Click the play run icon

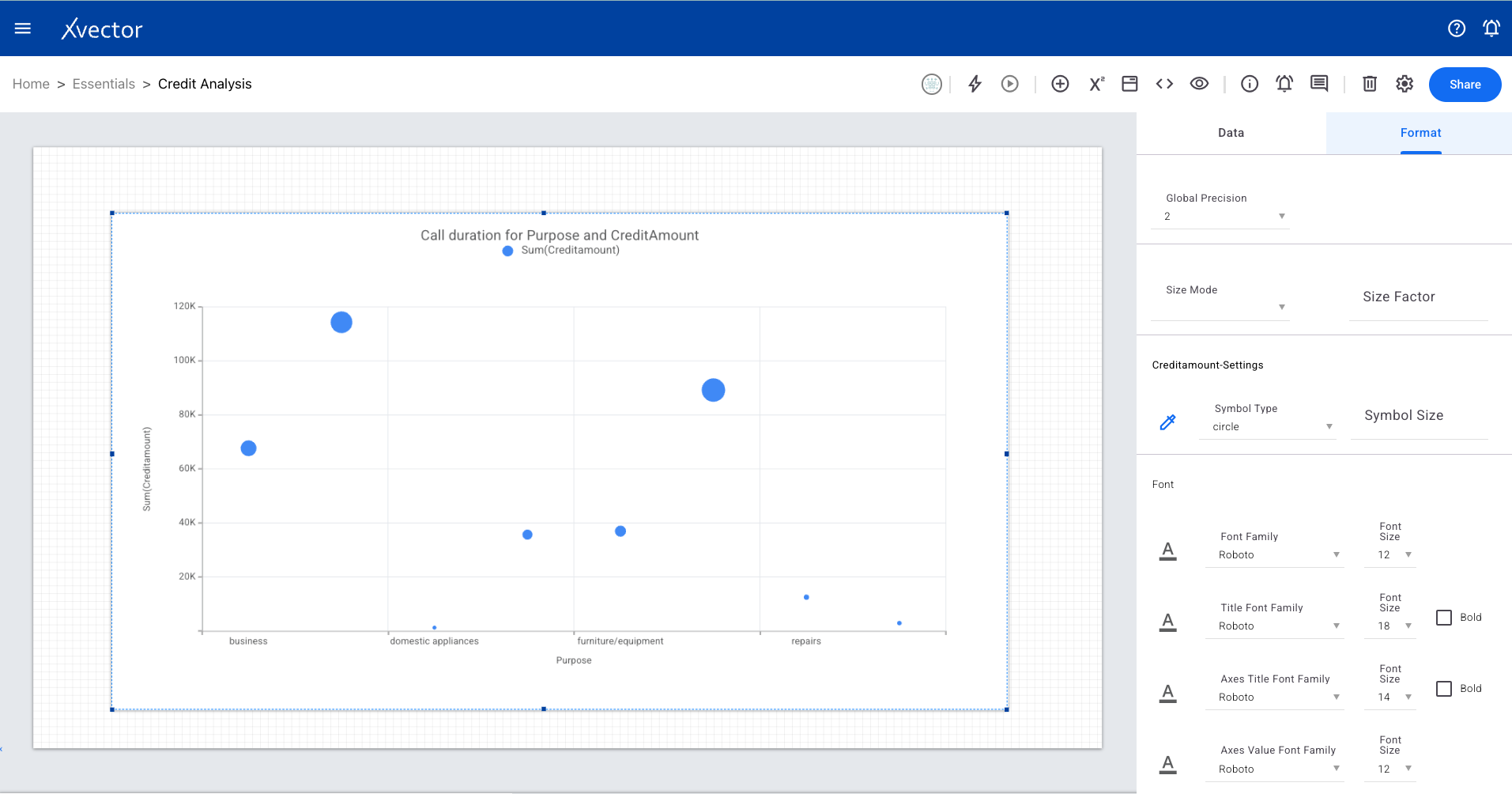pyautogui.click(x=1010, y=84)
